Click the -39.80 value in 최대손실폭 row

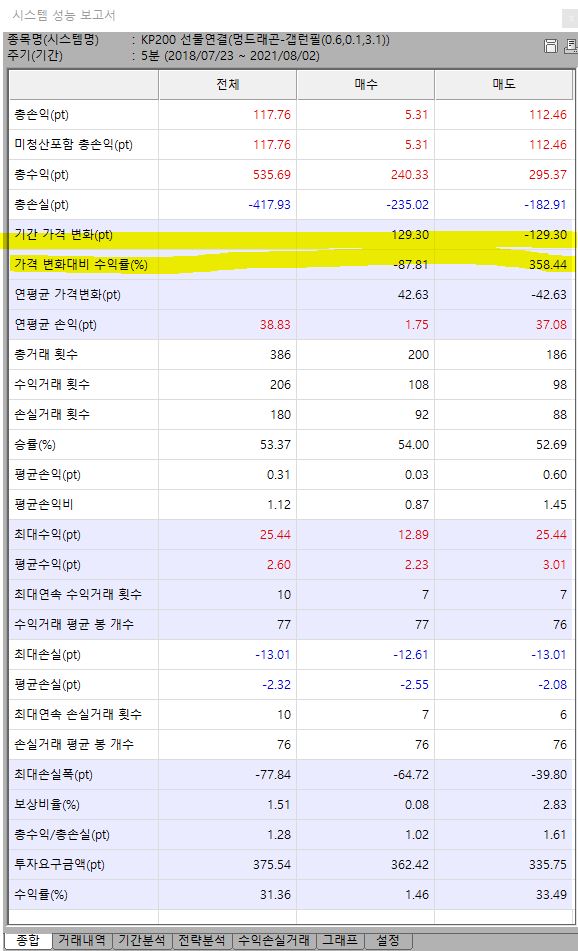coord(549,775)
